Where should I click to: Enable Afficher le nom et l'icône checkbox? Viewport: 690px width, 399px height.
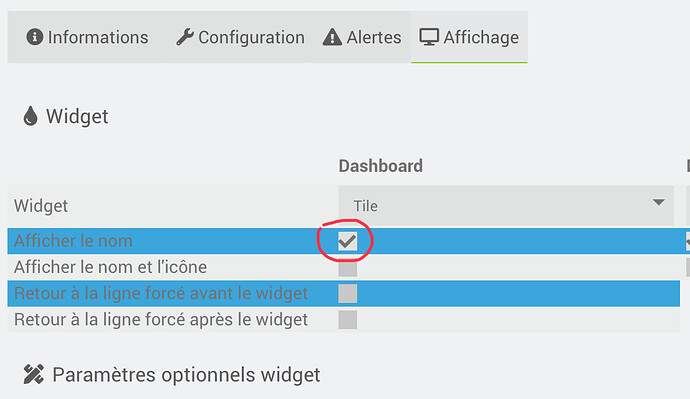point(348,267)
